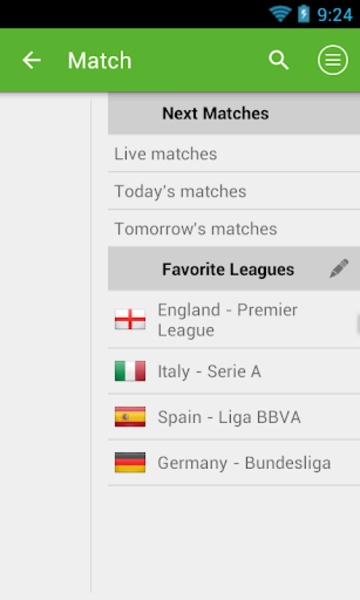Select Germany - Bundesliga league
Image resolution: width=360 pixels, height=600 pixels.
[x=234, y=463]
